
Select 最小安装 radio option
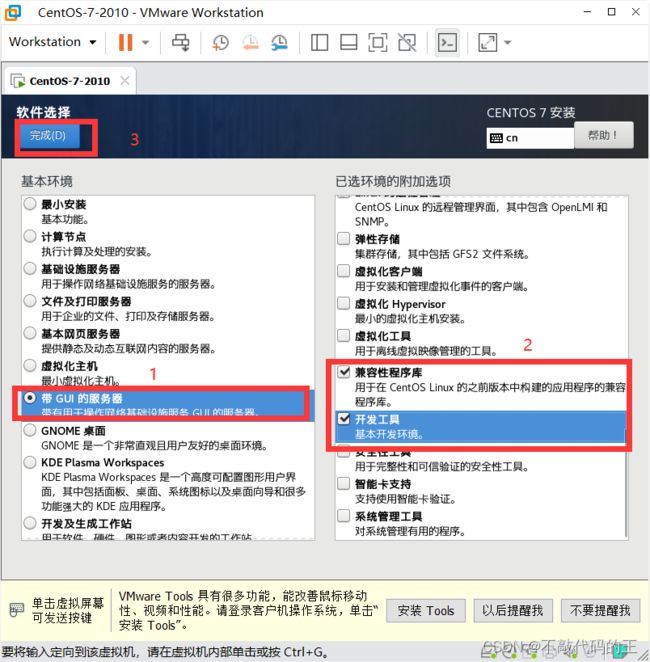tap(30, 204)
